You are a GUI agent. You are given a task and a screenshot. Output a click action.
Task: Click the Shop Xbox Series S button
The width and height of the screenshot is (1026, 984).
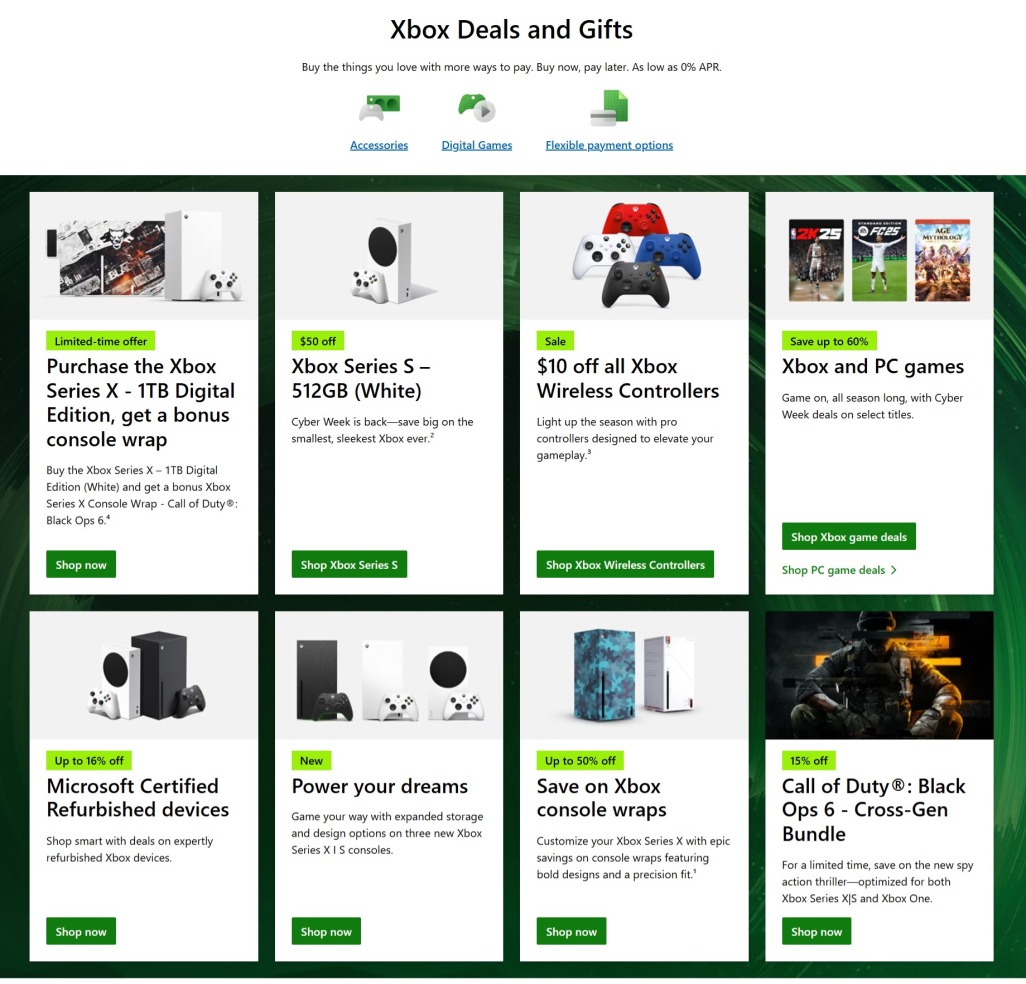pyautogui.click(x=349, y=564)
